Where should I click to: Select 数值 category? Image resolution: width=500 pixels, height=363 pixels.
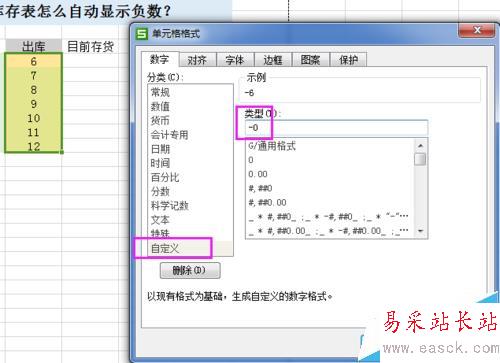point(190,107)
